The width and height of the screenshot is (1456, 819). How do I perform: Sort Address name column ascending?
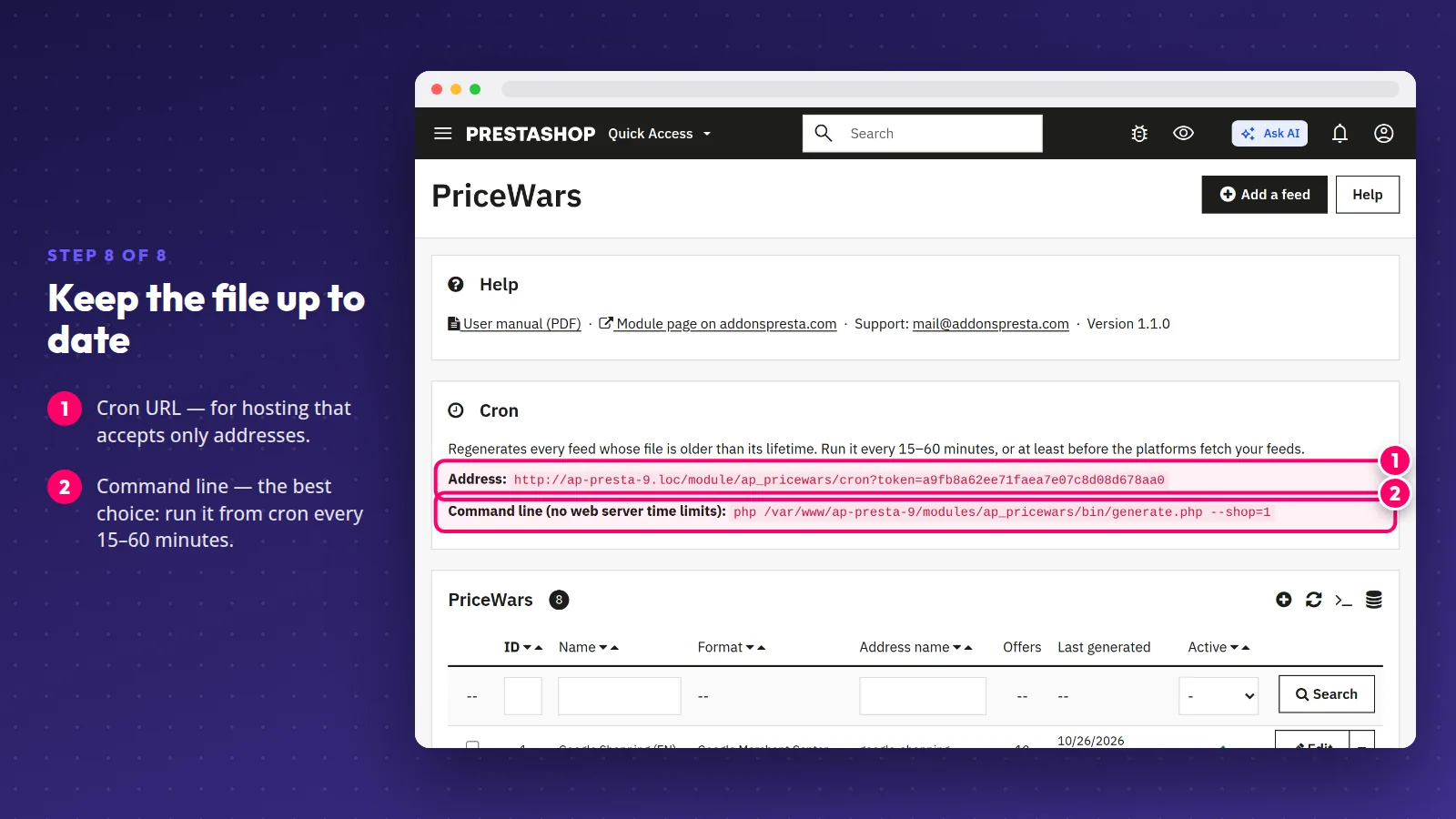(968, 647)
